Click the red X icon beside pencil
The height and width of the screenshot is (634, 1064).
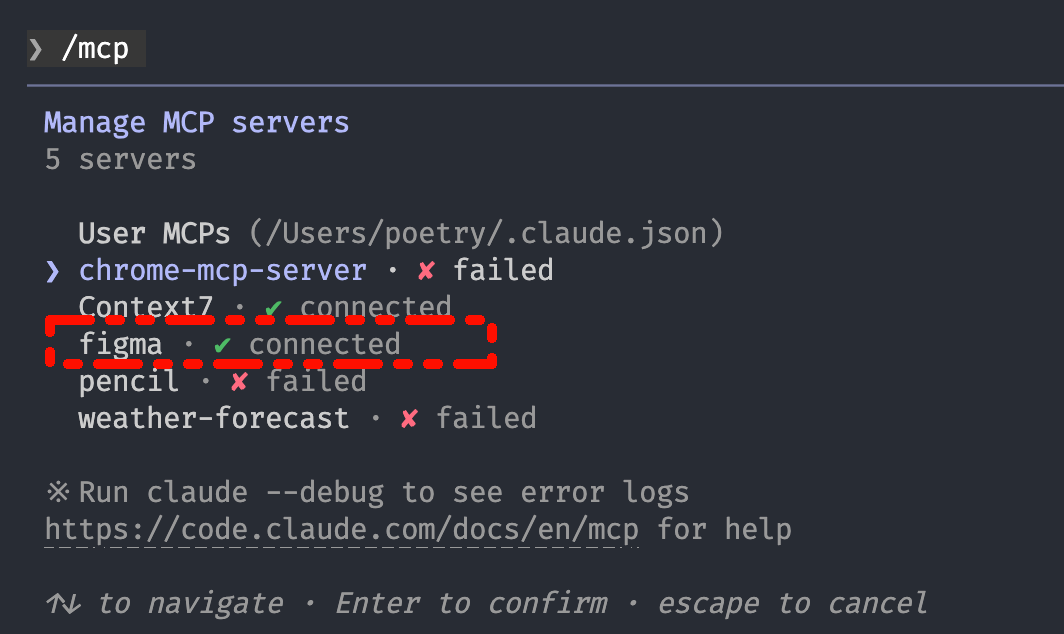[239, 381]
